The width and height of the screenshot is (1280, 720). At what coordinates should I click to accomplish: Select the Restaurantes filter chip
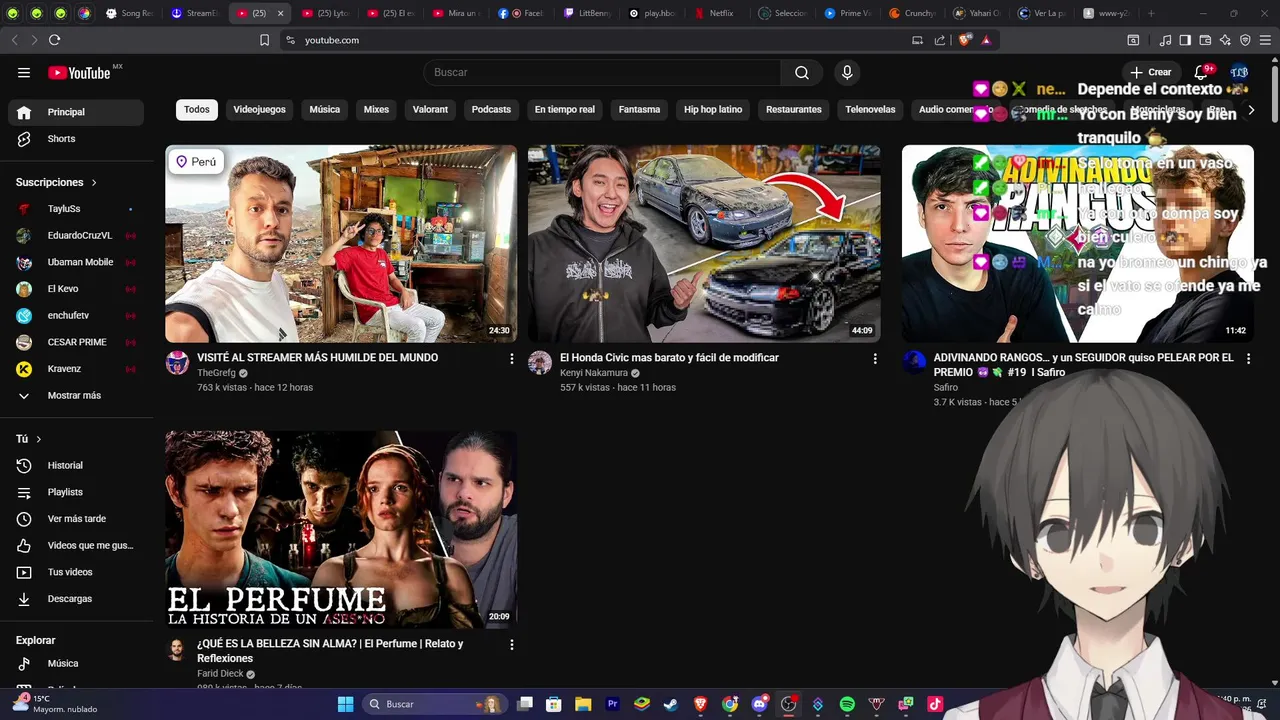(x=794, y=109)
